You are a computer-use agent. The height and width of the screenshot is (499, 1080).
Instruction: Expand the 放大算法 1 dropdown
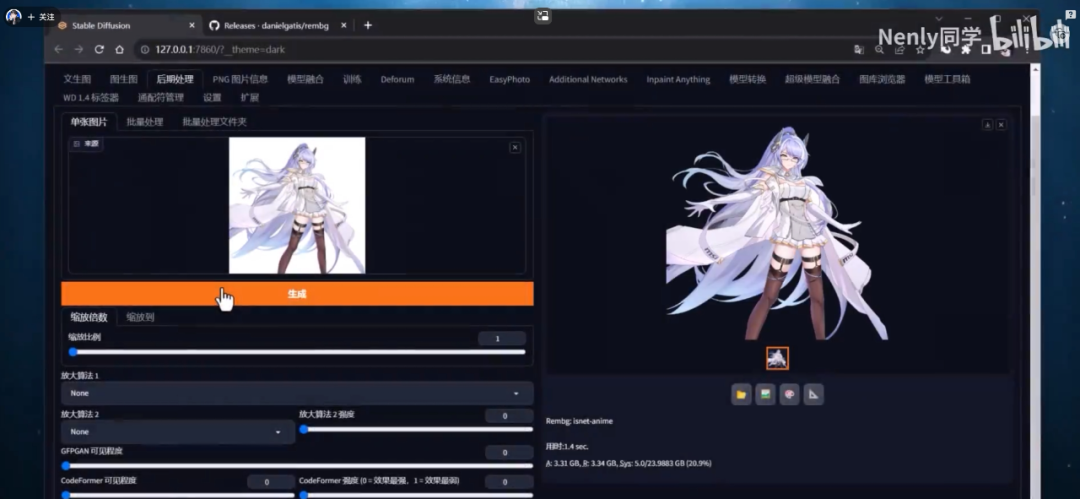[x=297, y=393]
